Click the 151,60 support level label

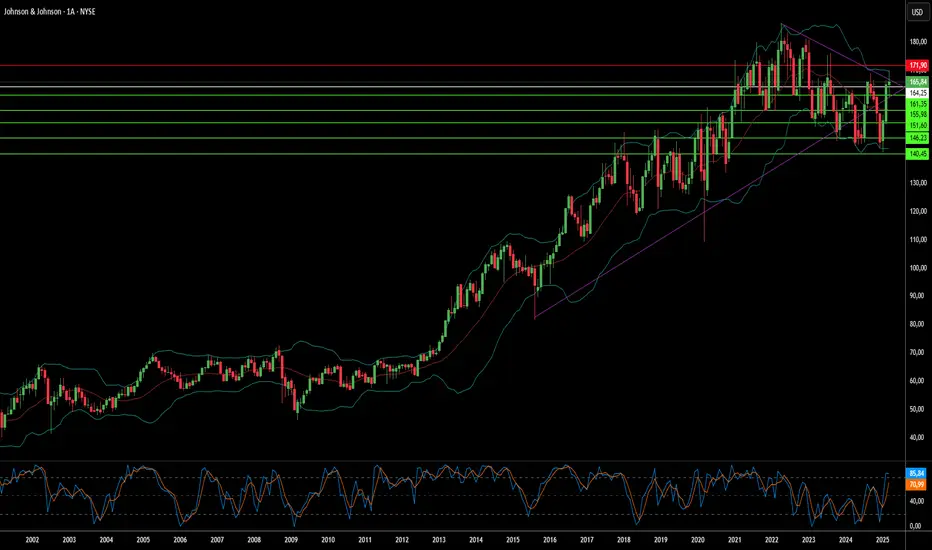[x=915, y=125]
